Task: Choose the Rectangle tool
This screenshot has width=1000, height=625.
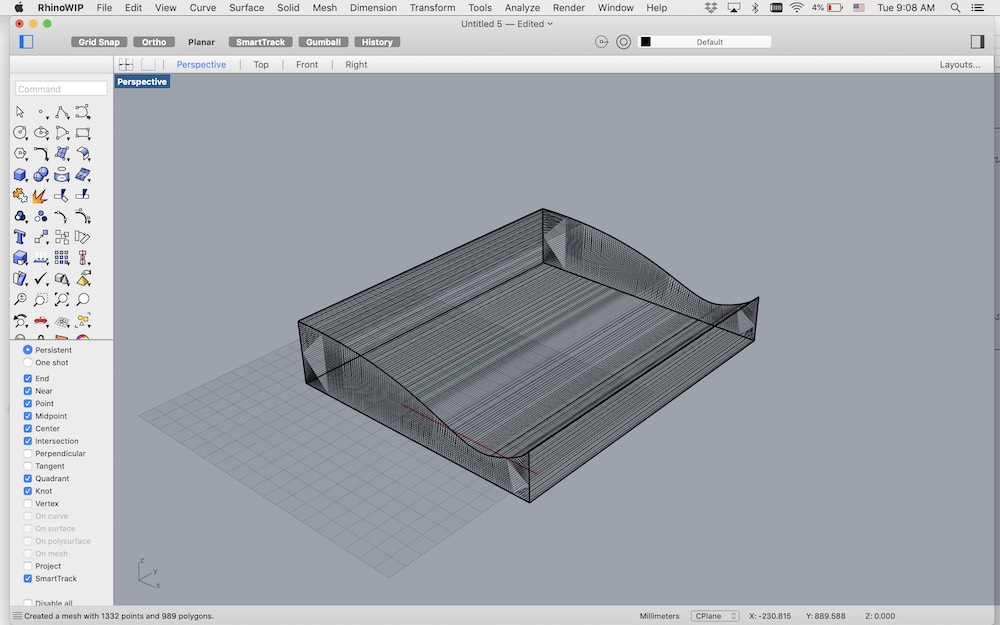Action: (82, 133)
